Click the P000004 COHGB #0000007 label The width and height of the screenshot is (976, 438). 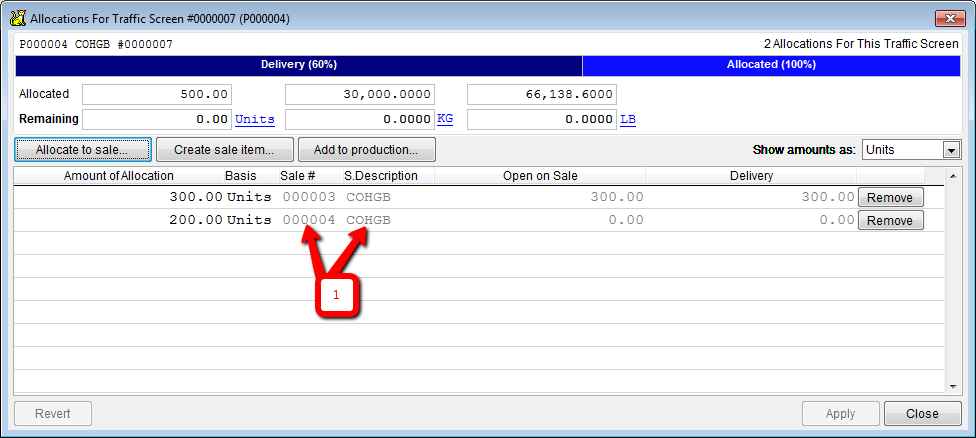[96, 45]
